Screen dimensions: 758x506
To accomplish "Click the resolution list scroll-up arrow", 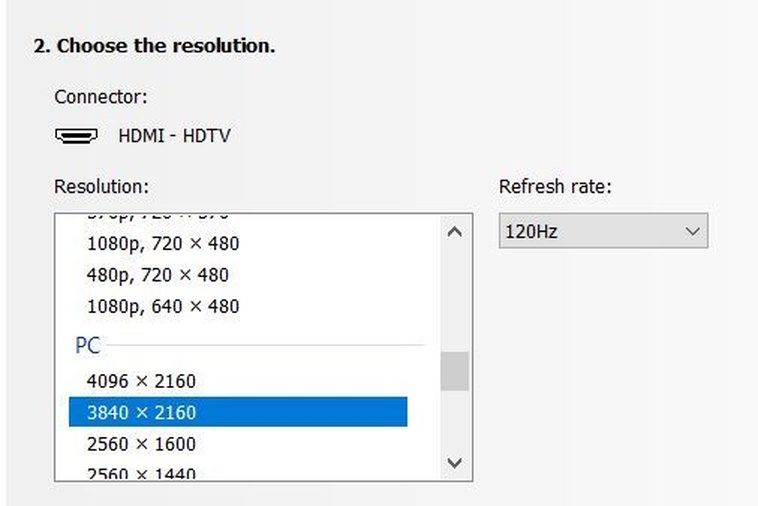I will (454, 232).
